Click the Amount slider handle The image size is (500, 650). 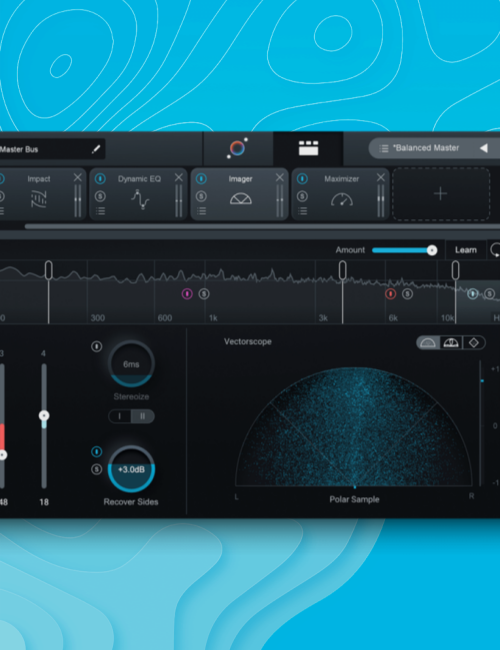click(432, 250)
